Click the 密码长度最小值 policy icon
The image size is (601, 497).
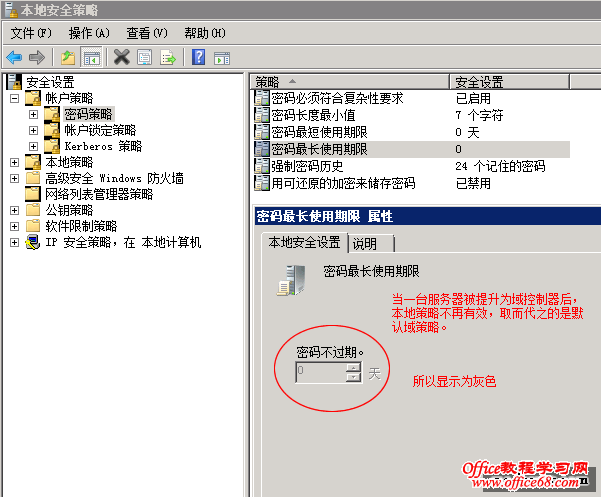coord(262,115)
